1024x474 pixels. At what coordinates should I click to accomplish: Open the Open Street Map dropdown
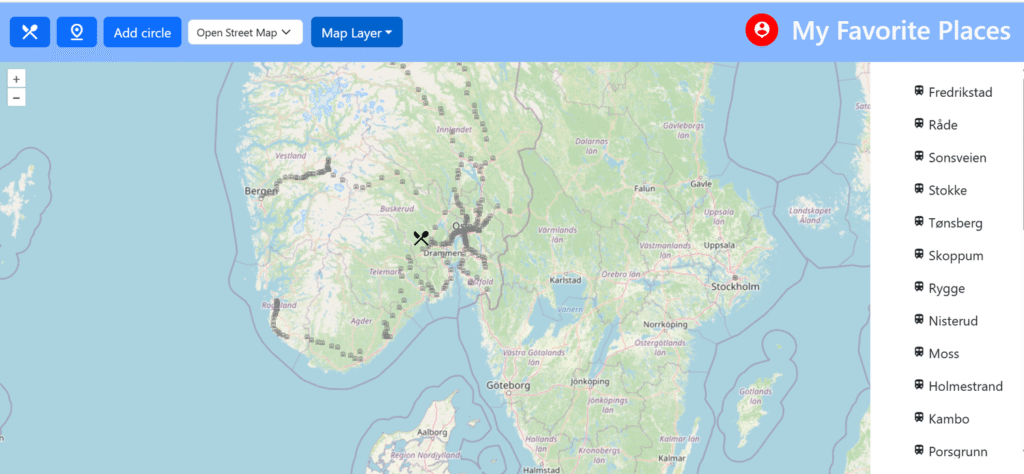(245, 32)
